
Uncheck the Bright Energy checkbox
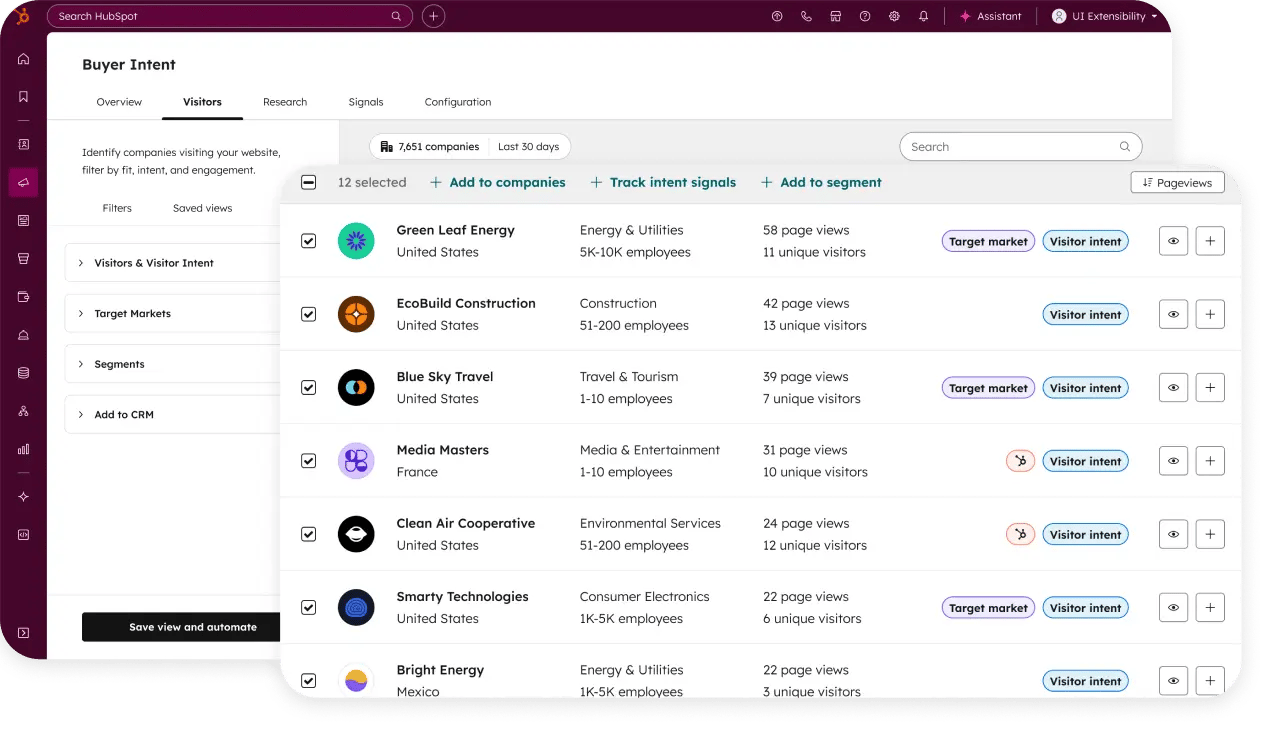(309, 681)
